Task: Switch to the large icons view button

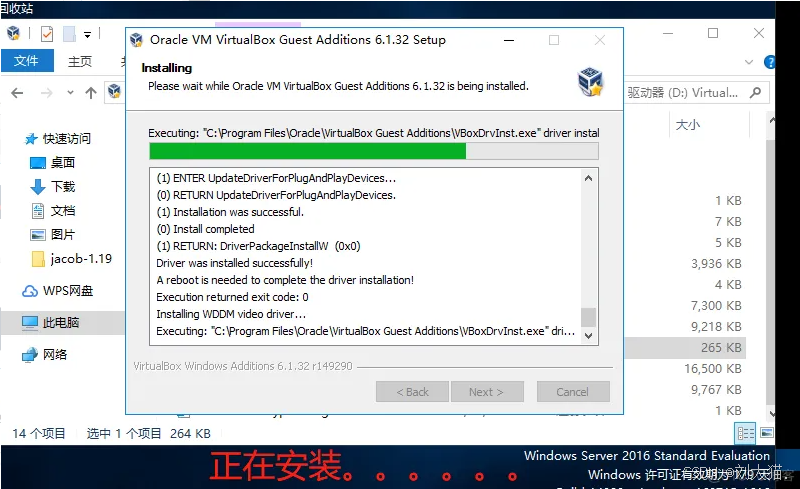Action: click(766, 433)
